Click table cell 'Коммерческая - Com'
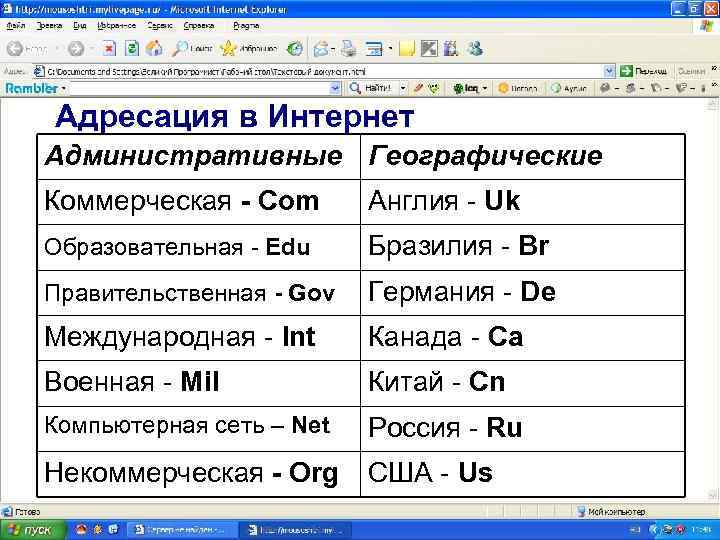Viewport: 720px width, 540px height. tap(199, 202)
